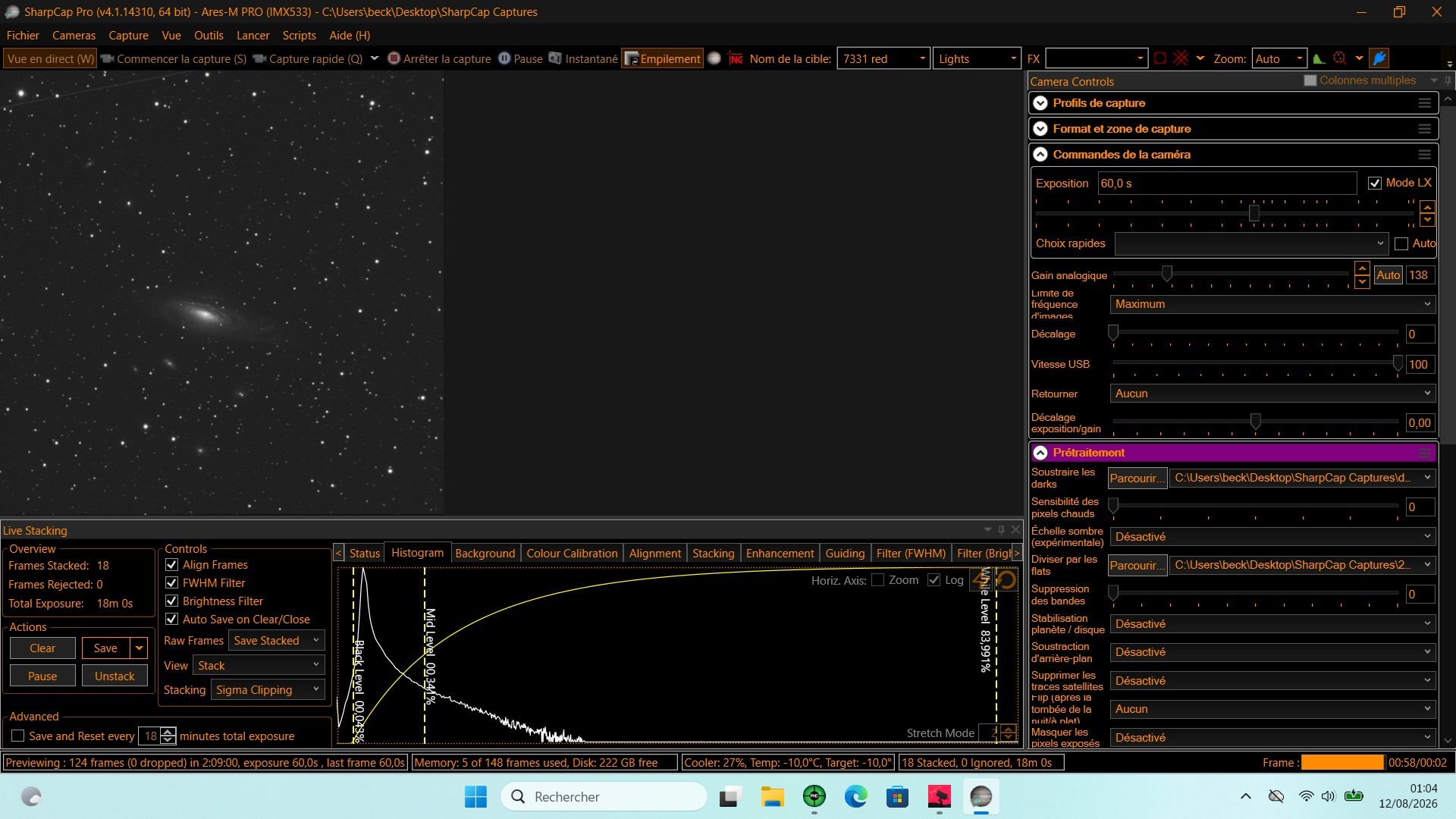Switch to the Background tab
Image resolution: width=1456 pixels, height=819 pixels.
click(x=485, y=553)
